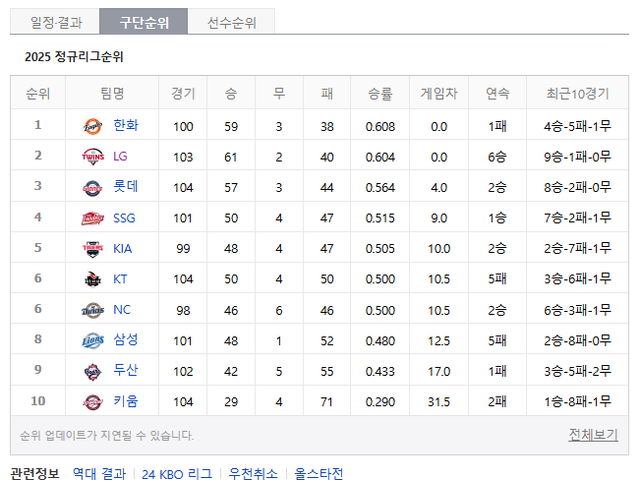640x494 pixels.
Task: Click the NC Dinos team logo
Action: (92, 310)
